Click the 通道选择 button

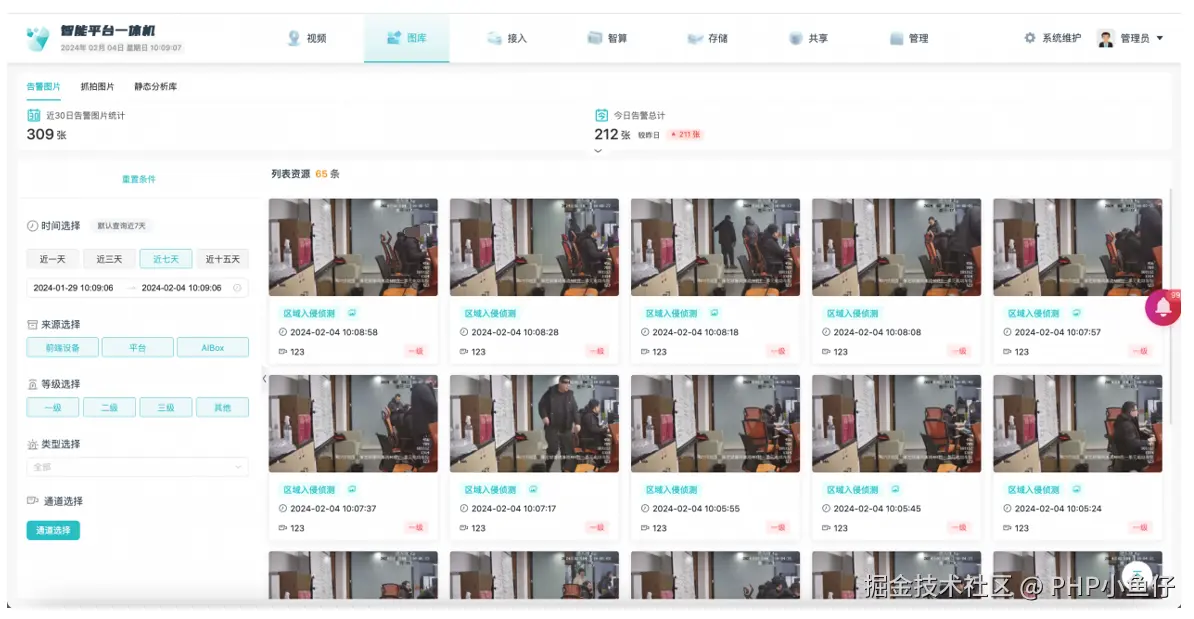(53, 530)
